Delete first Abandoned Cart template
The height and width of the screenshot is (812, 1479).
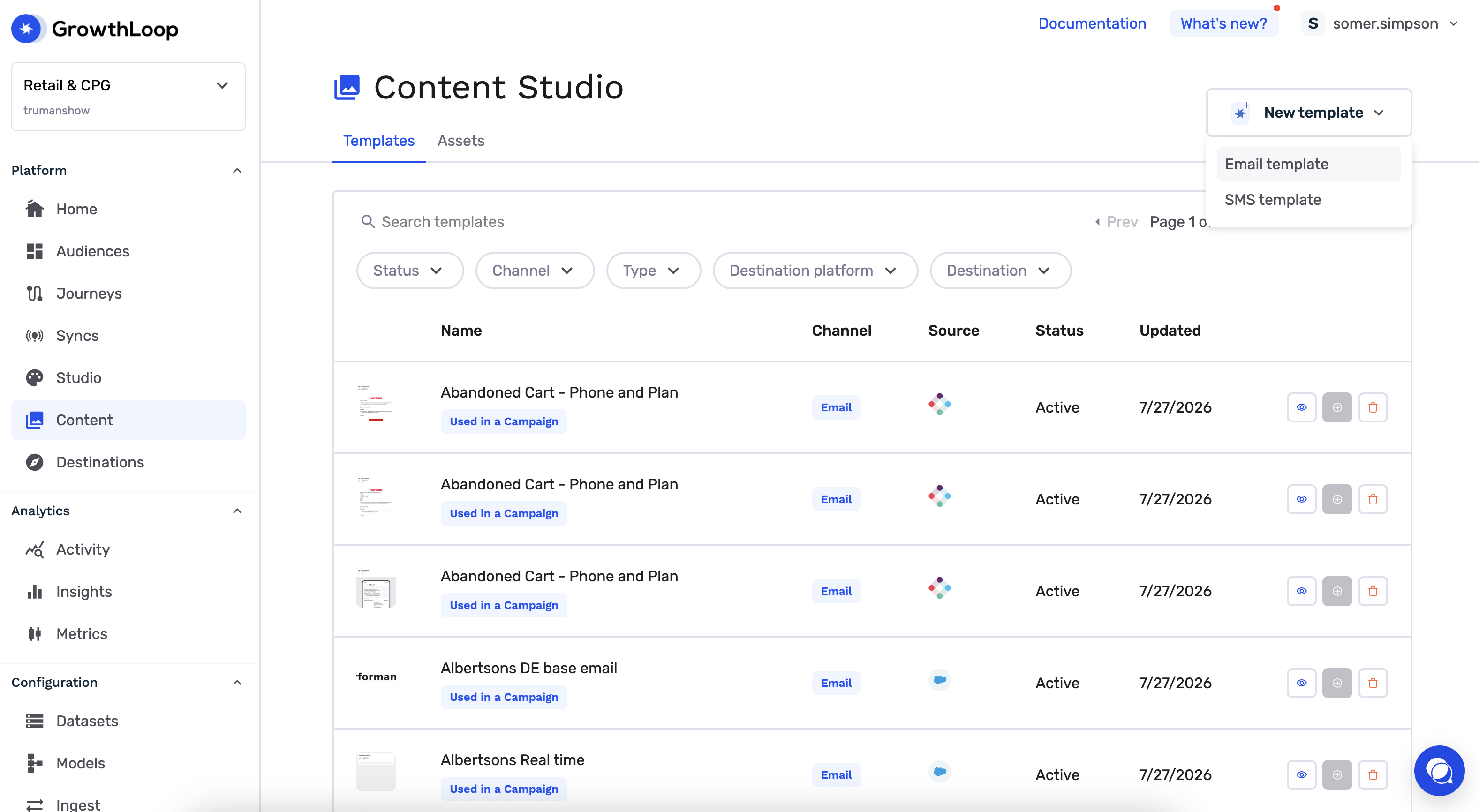(x=1373, y=407)
